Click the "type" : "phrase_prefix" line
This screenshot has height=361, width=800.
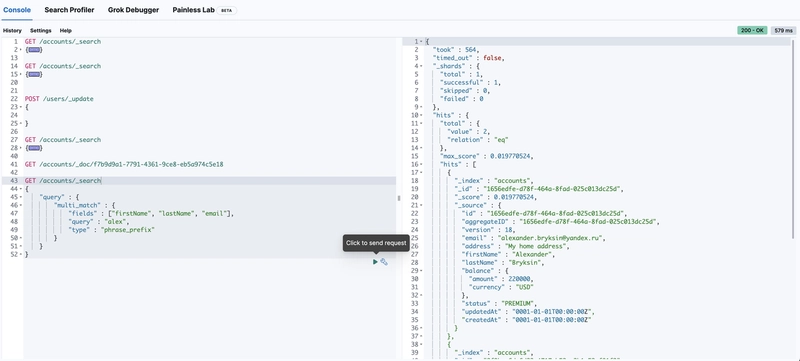tap(111, 229)
